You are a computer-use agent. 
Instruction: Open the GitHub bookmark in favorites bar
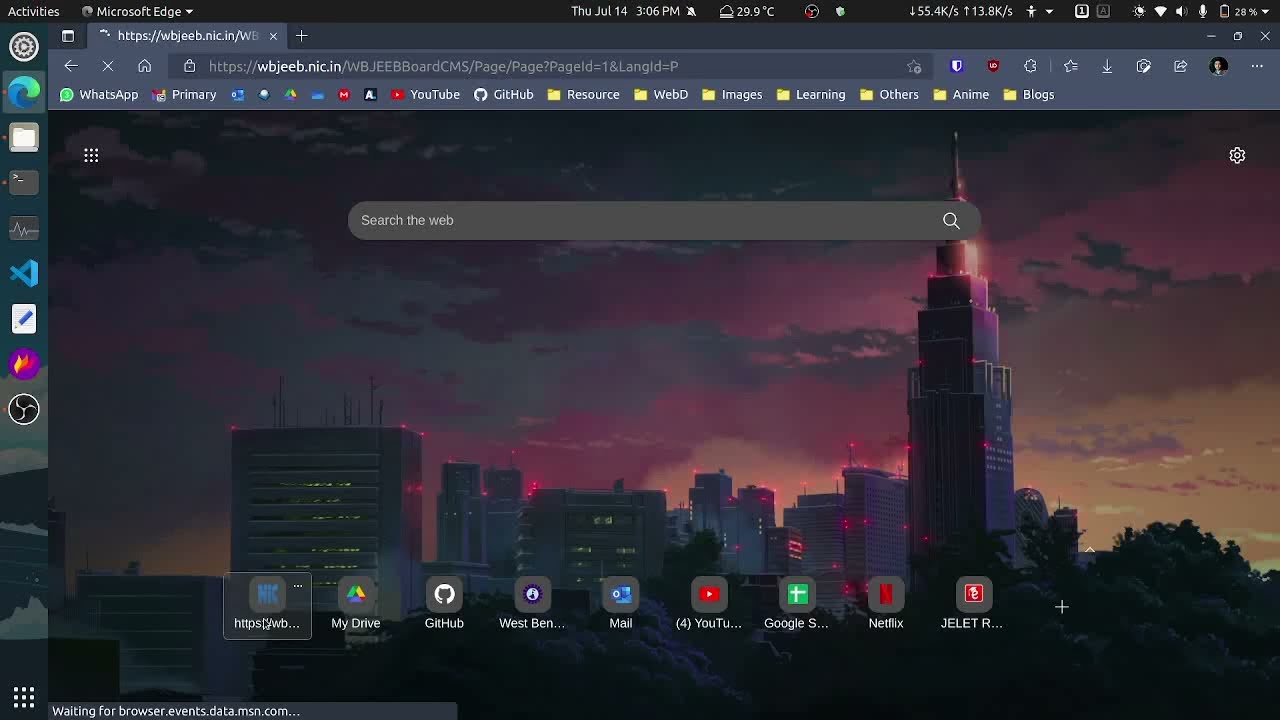click(x=504, y=95)
